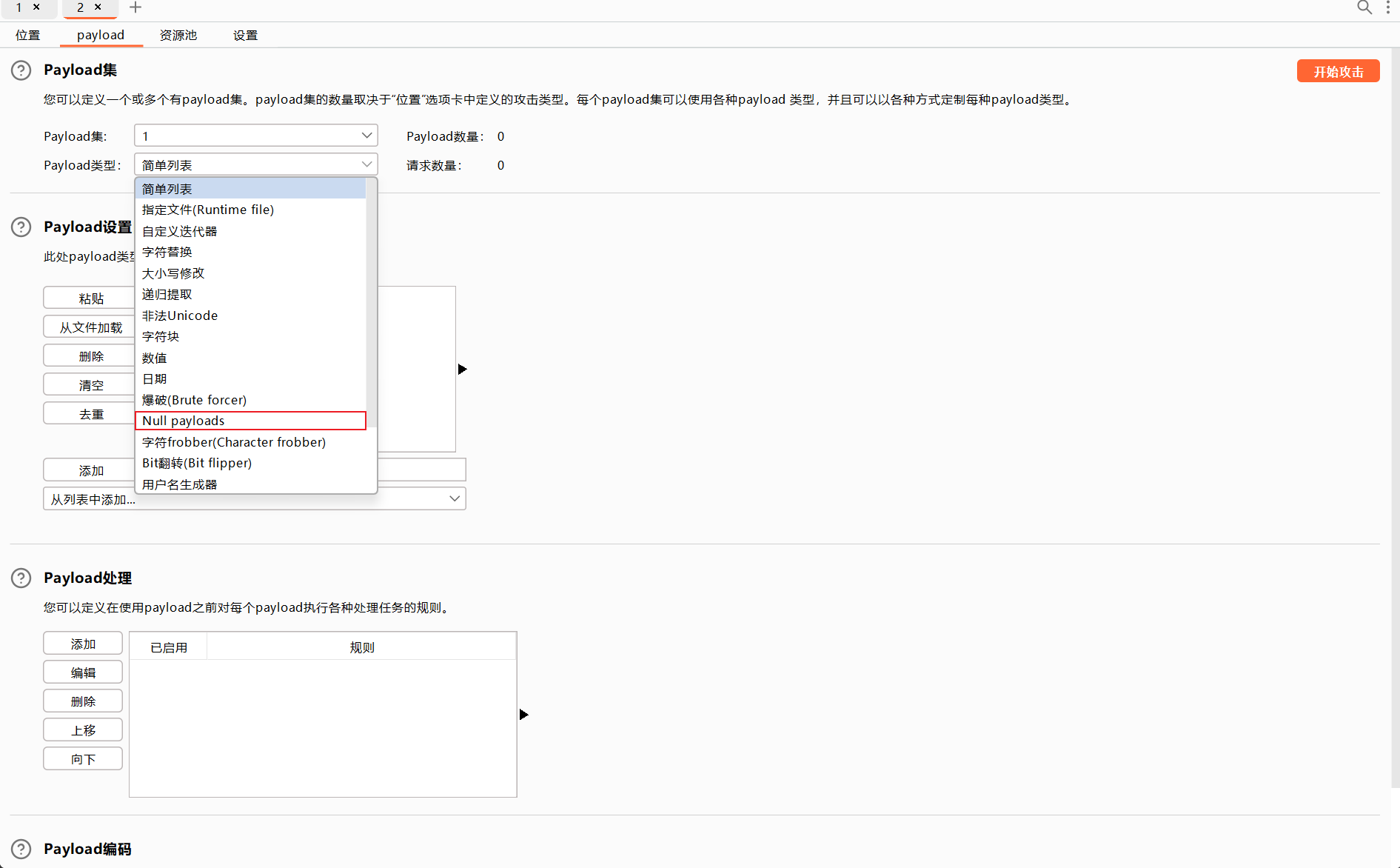Switch to attack tab 1

coord(19,7)
